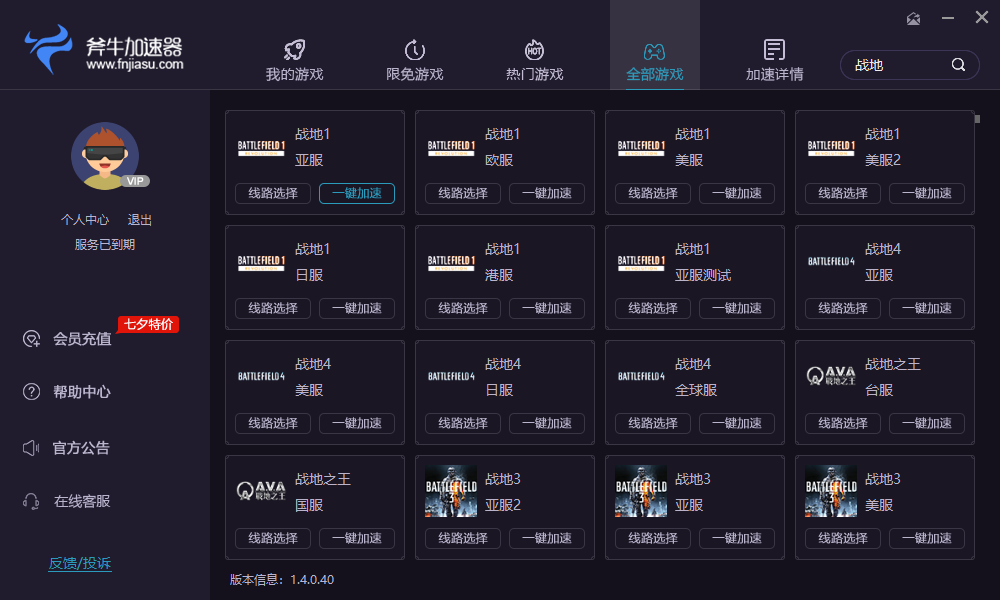Open the 加速详情 tab
The image size is (1000, 600).
774,61
